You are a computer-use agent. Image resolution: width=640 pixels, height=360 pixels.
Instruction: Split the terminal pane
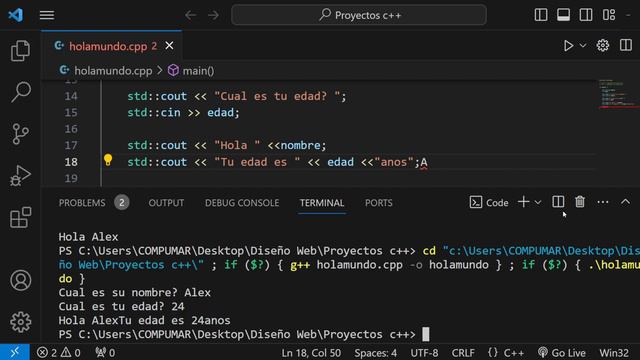point(558,202)
